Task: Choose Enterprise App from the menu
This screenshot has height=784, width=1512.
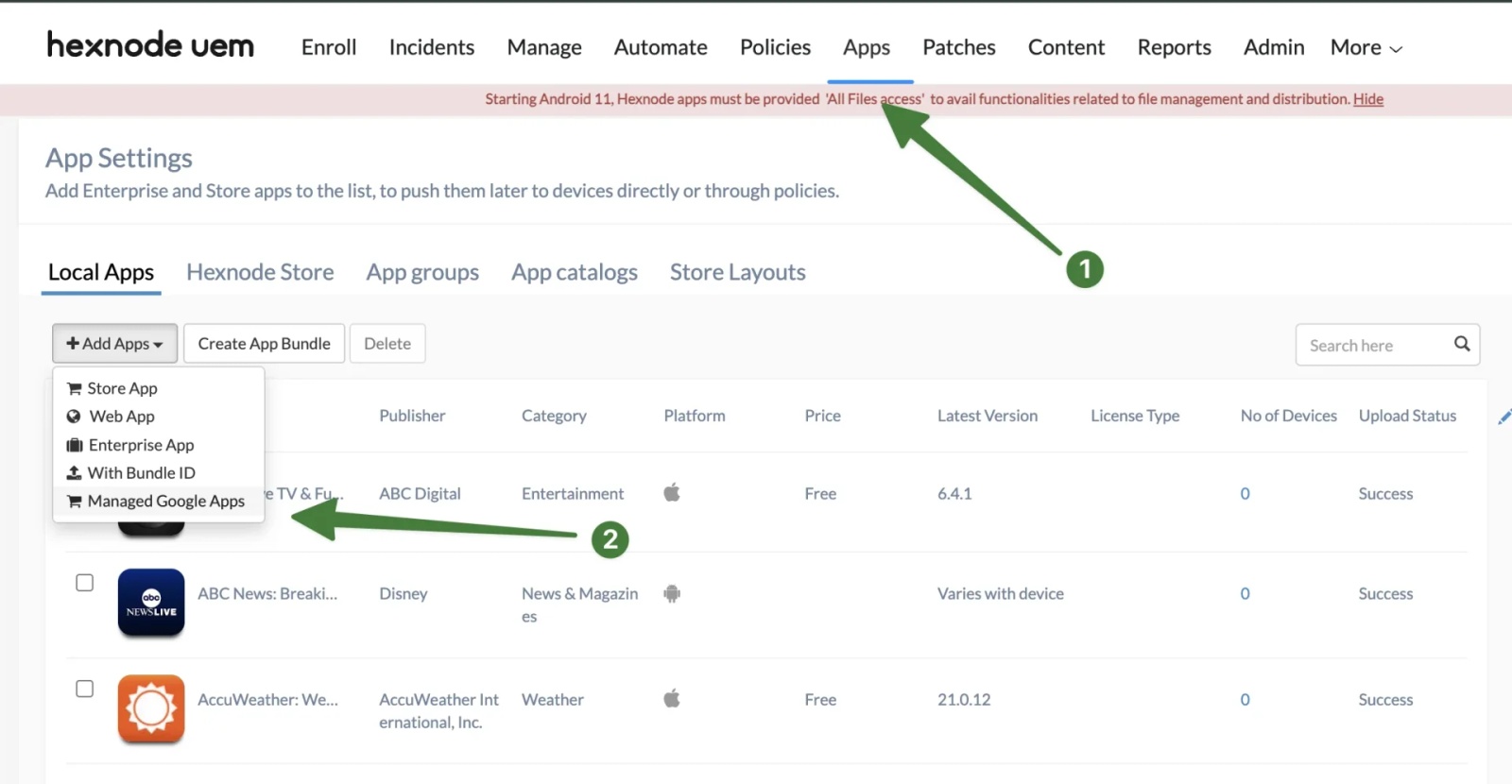Action: [159, 445]
